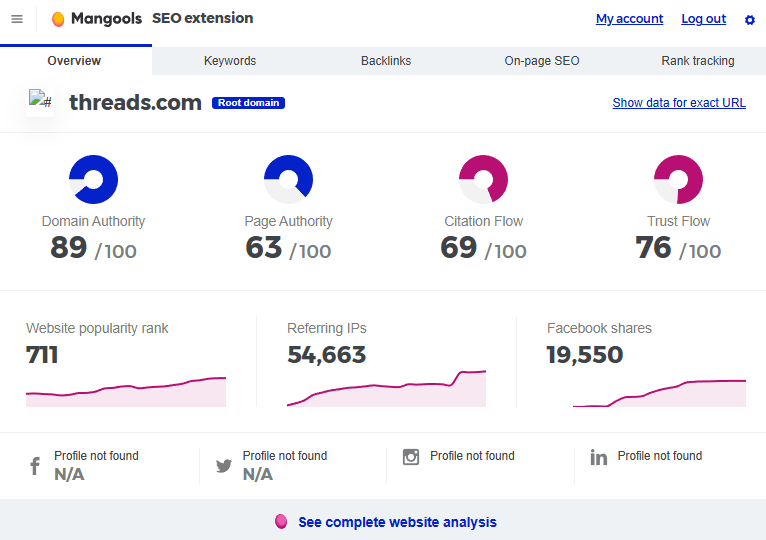Click the N/A value under Facebook
The height and width of the screenshot is (540, 766).
coord(69,475)
